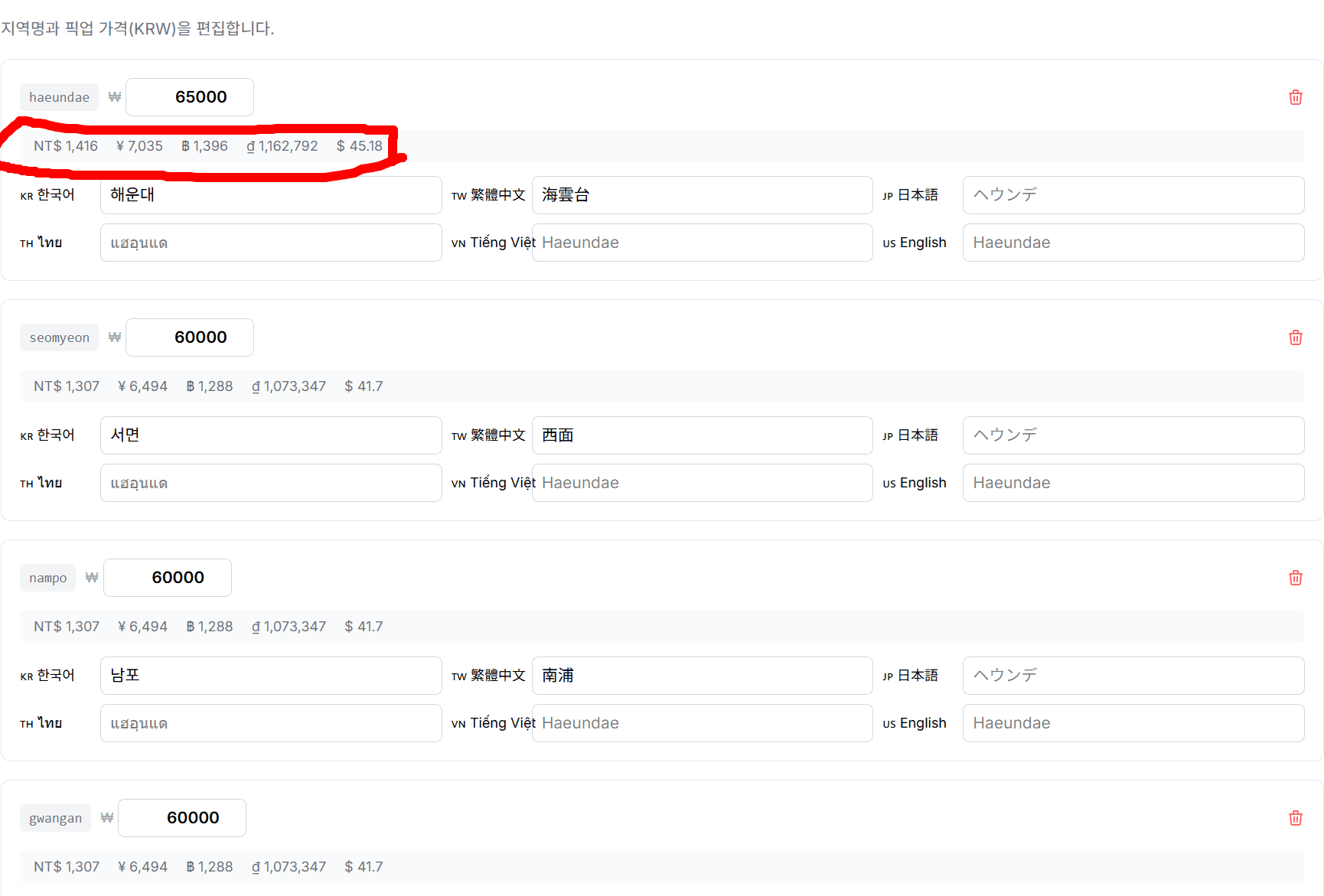Image resolution: width=1324 pixels, height=896 pixels.
Task: Focus Japanese name field in haeundae card
Action: [1133, 195]
